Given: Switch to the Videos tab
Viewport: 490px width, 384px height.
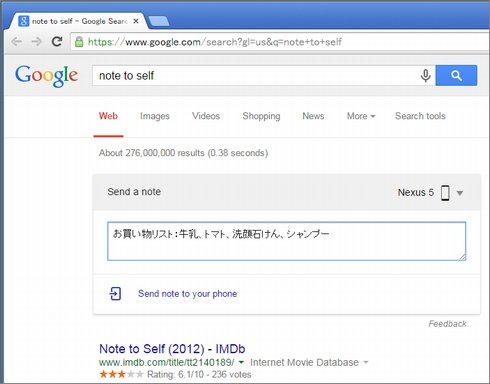Looking at the screenshot, I should click(206, 116).
